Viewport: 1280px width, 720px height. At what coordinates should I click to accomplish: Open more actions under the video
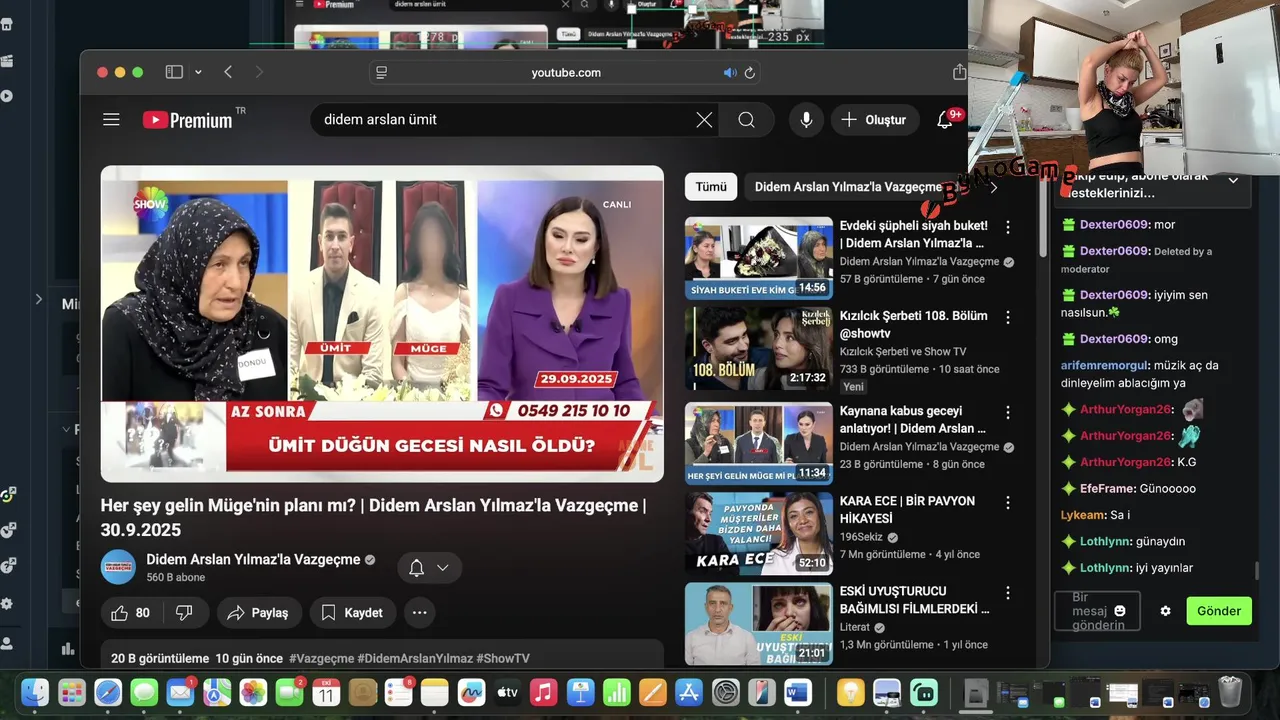click(419, 613)
